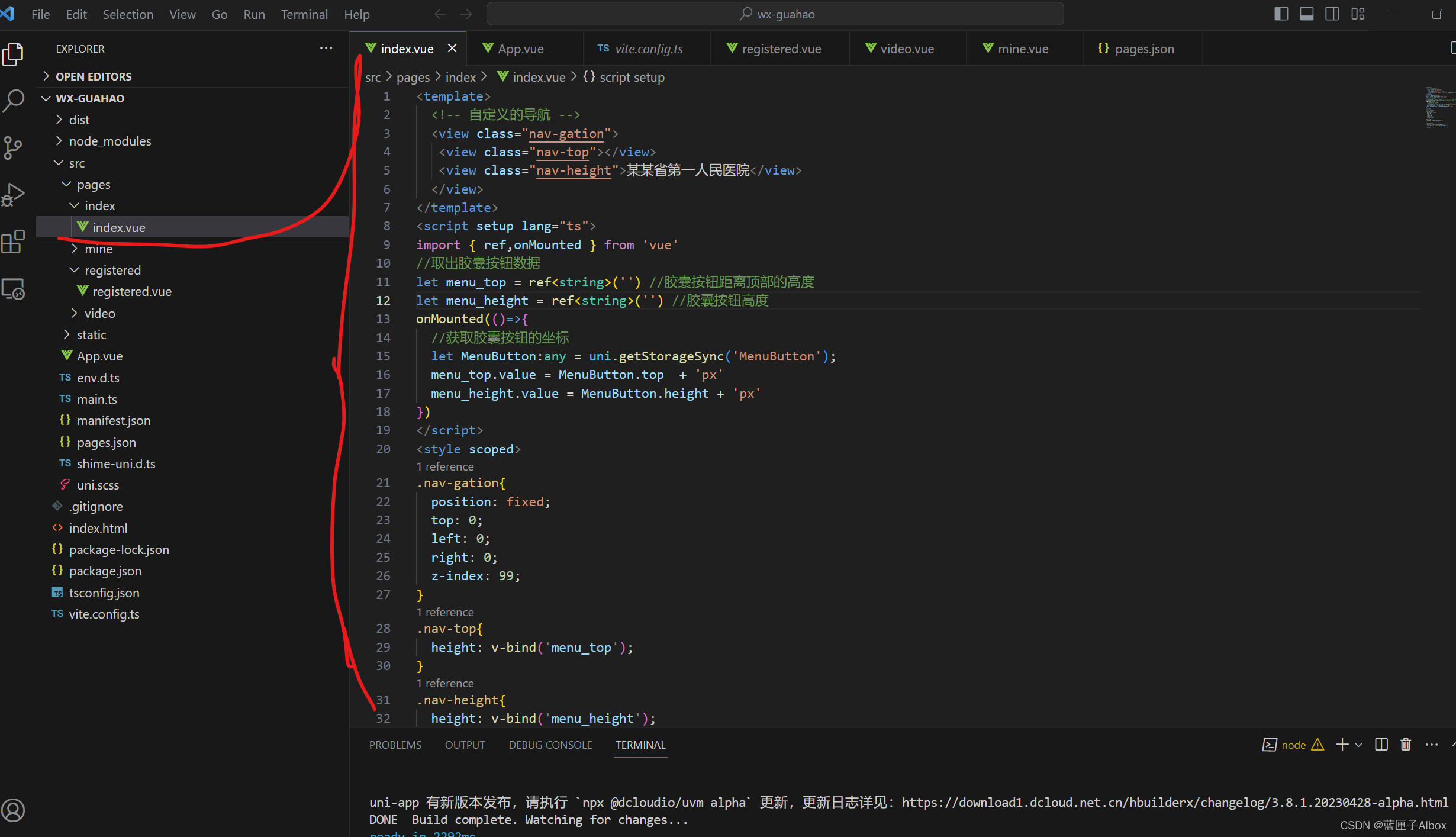Open the Accounts menu icon
The width and height of the screenshot is (1456, 837).
[x=14, y=810]
